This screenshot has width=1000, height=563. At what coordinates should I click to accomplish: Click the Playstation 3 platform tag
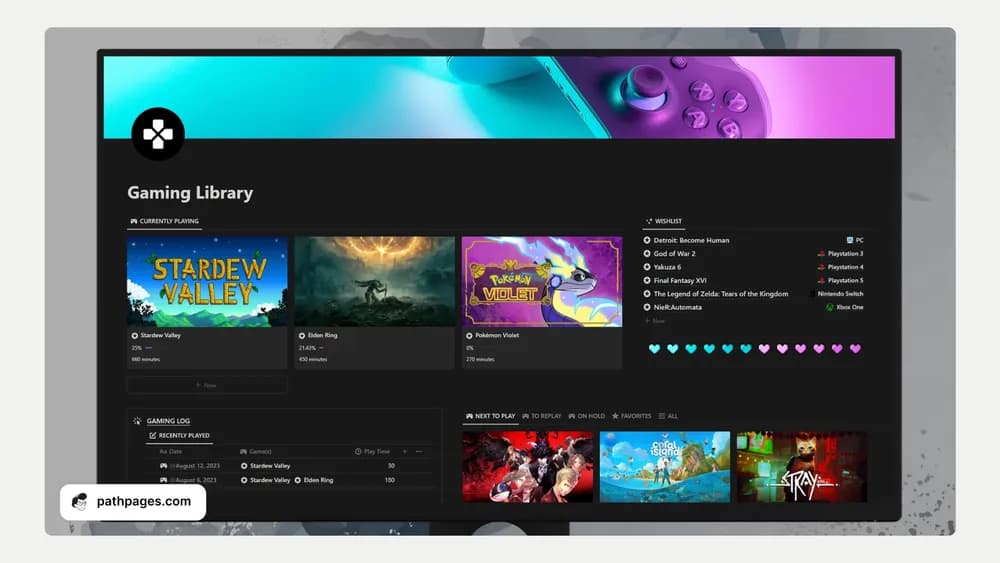(x=841, y=254)
